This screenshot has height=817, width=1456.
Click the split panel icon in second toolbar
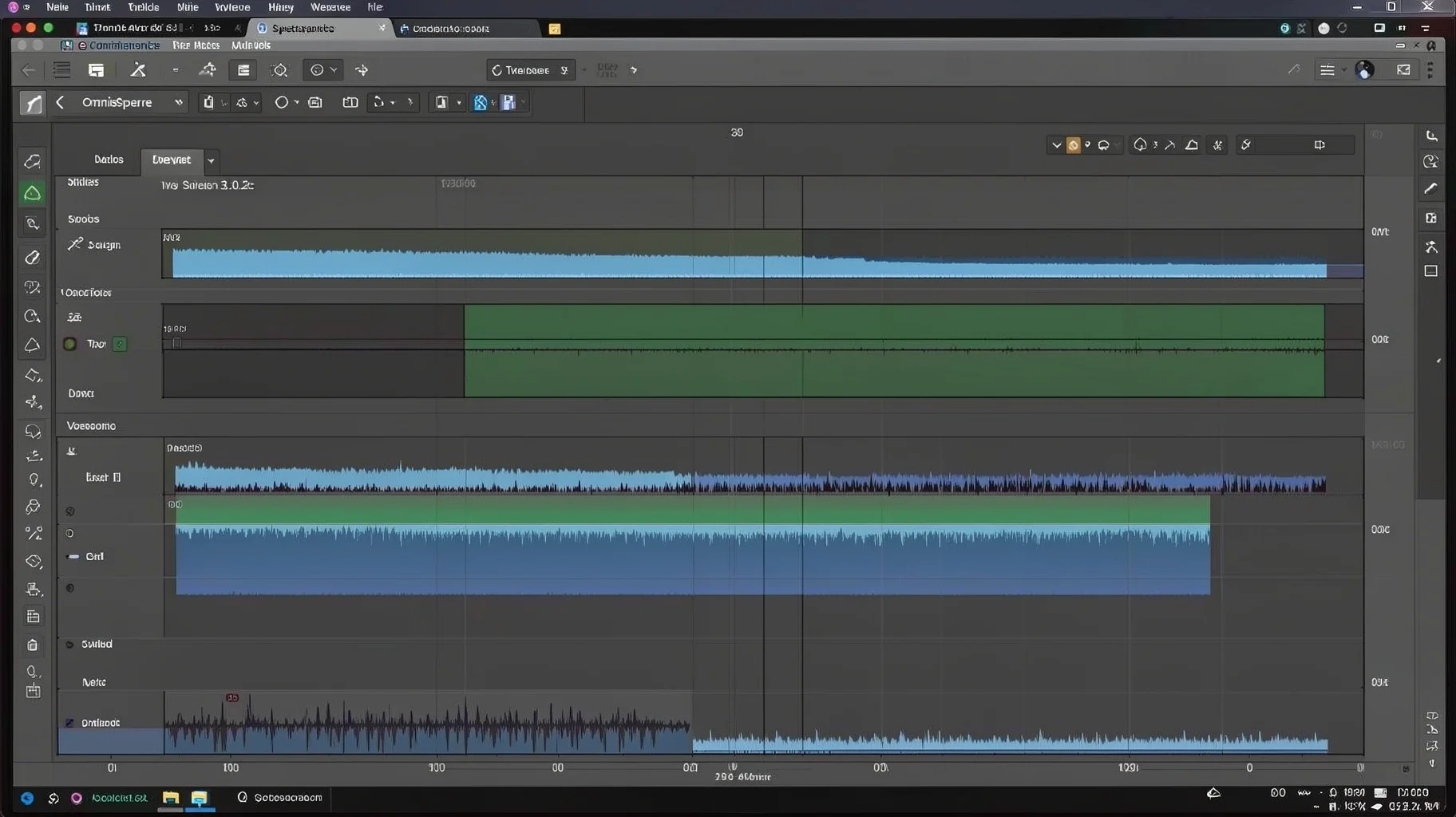350,102
